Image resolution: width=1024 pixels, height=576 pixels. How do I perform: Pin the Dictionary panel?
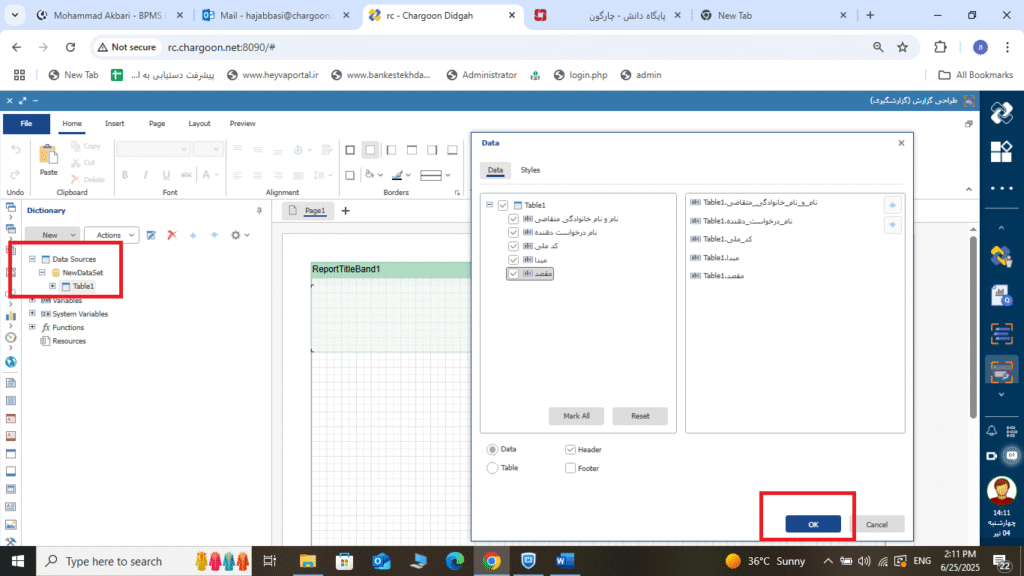[260, 211]
